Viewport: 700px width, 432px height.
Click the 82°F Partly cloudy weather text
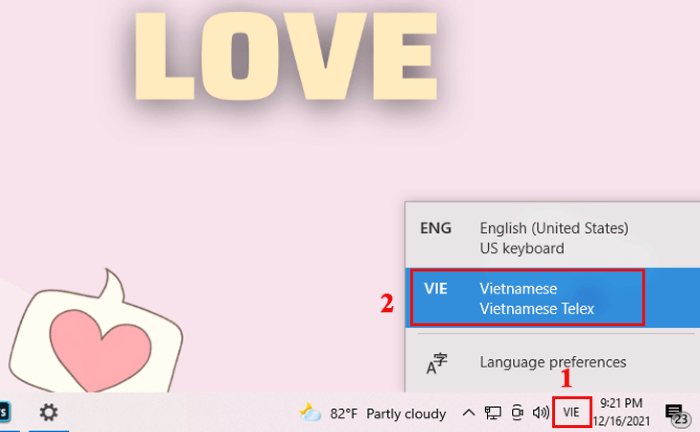click(387, 412)
